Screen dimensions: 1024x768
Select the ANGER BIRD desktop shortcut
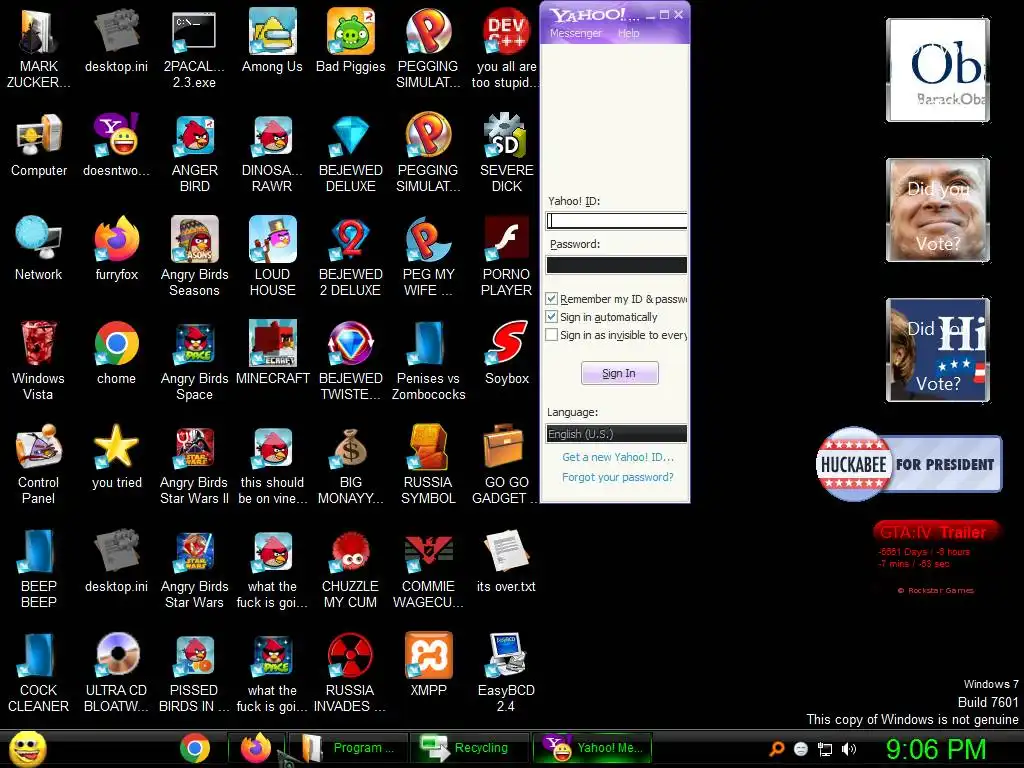click(x=194, y=153)
